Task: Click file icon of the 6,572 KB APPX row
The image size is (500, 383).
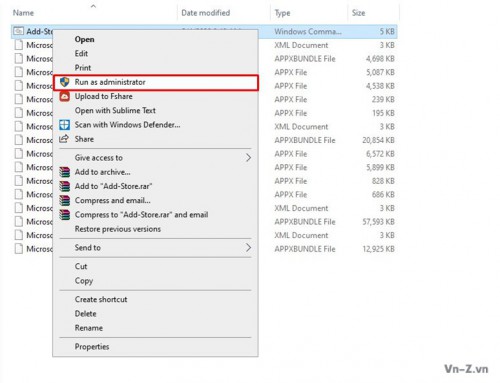Action: pyautogui.click(x=19, y=154)
